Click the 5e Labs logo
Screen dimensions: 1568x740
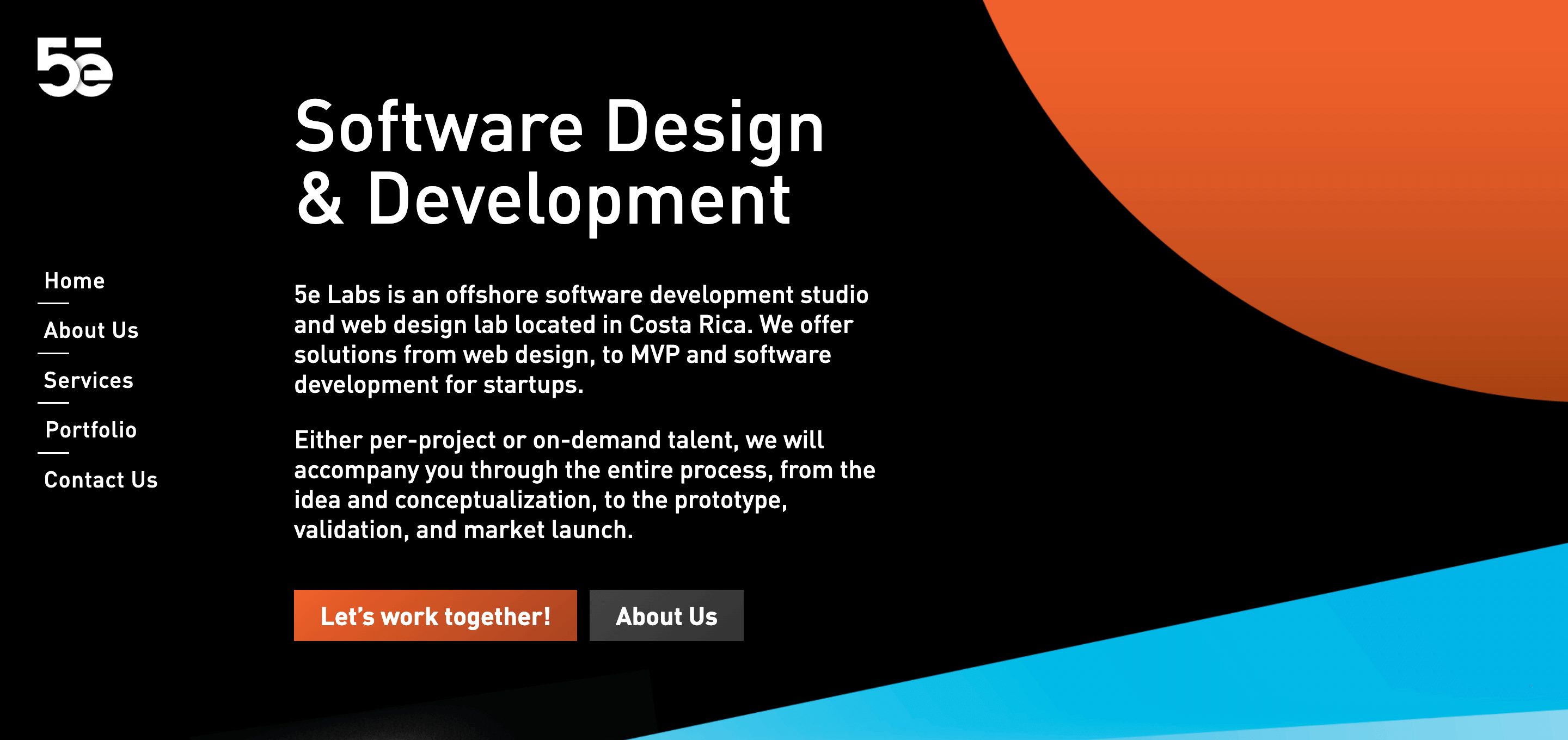pos(75,67)
